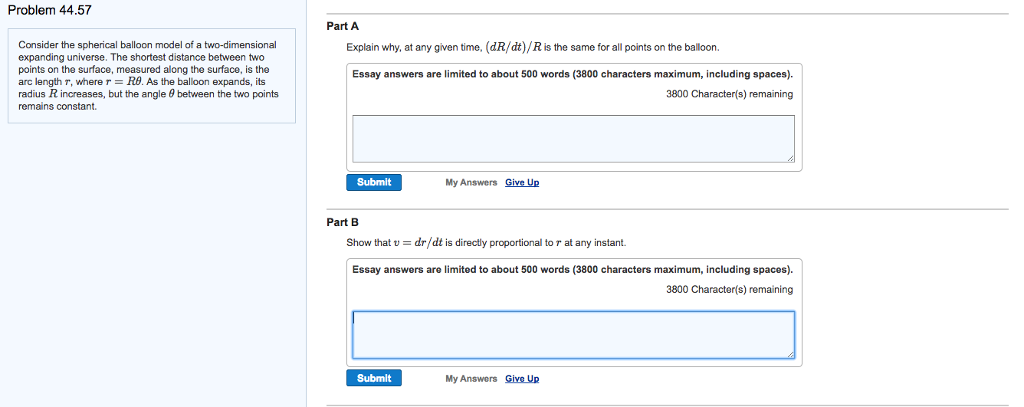Give Up on Part A
Screen dimensions: 1024x407
pyautogui.click(x=522, y=183)
